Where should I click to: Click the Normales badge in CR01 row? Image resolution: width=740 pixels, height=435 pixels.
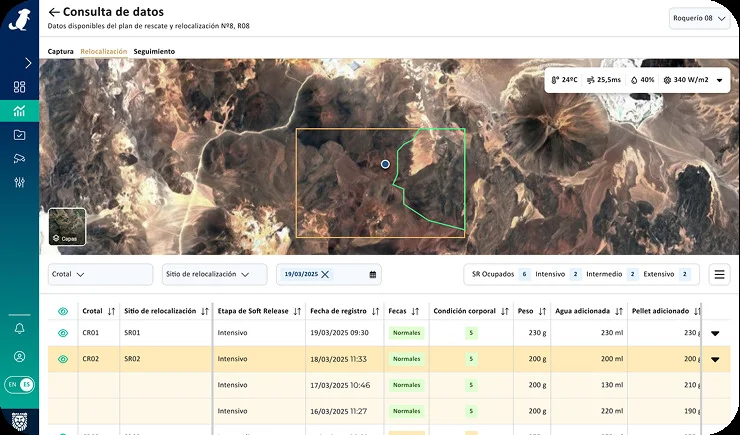point(406,333)
